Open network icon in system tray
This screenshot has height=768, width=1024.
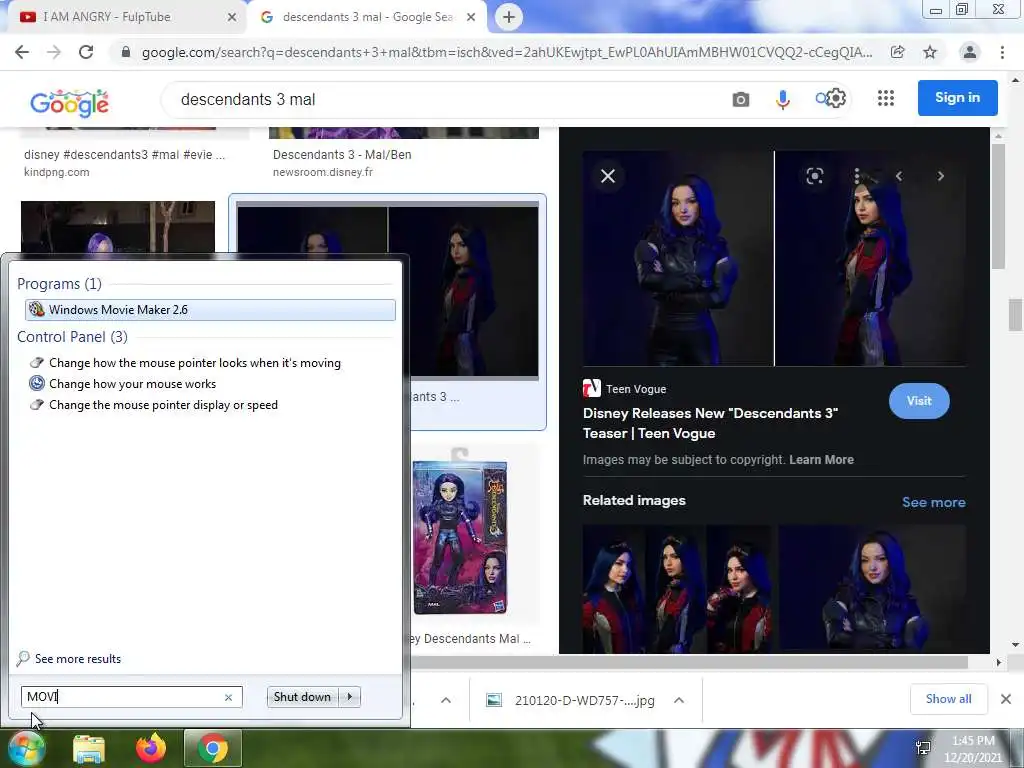923,748
